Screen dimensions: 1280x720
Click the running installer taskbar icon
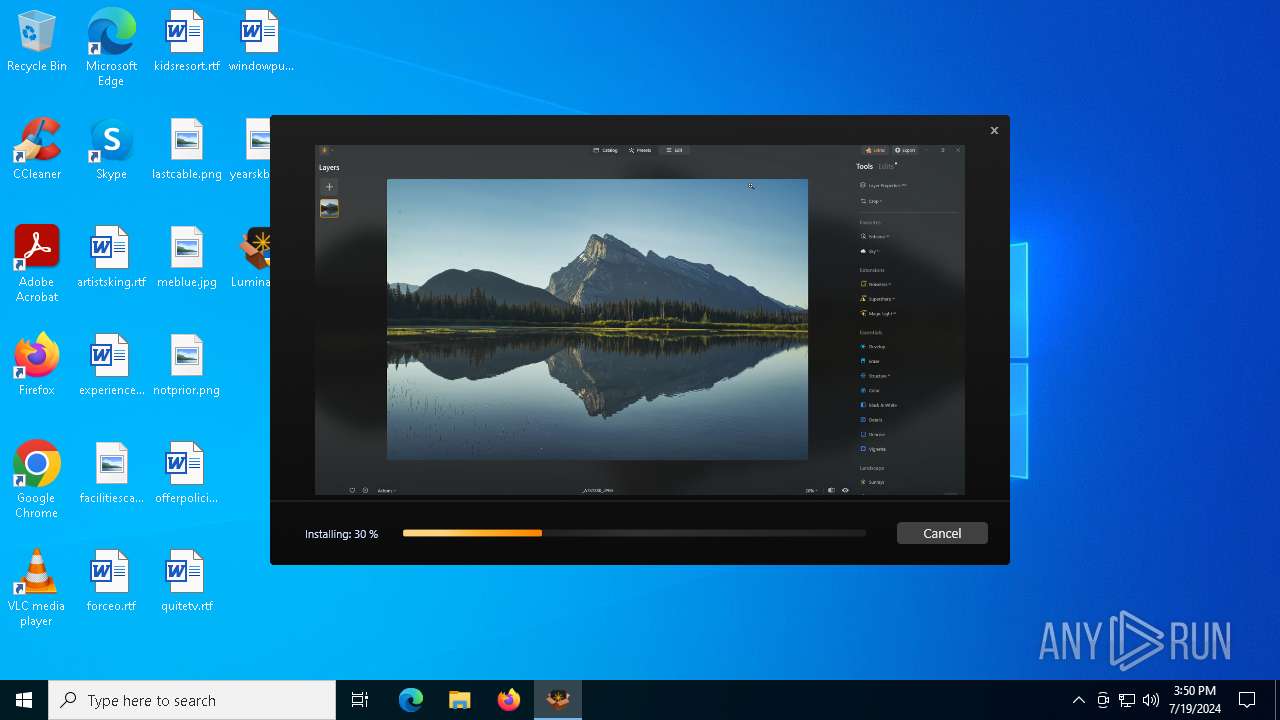tap(558, 700)
